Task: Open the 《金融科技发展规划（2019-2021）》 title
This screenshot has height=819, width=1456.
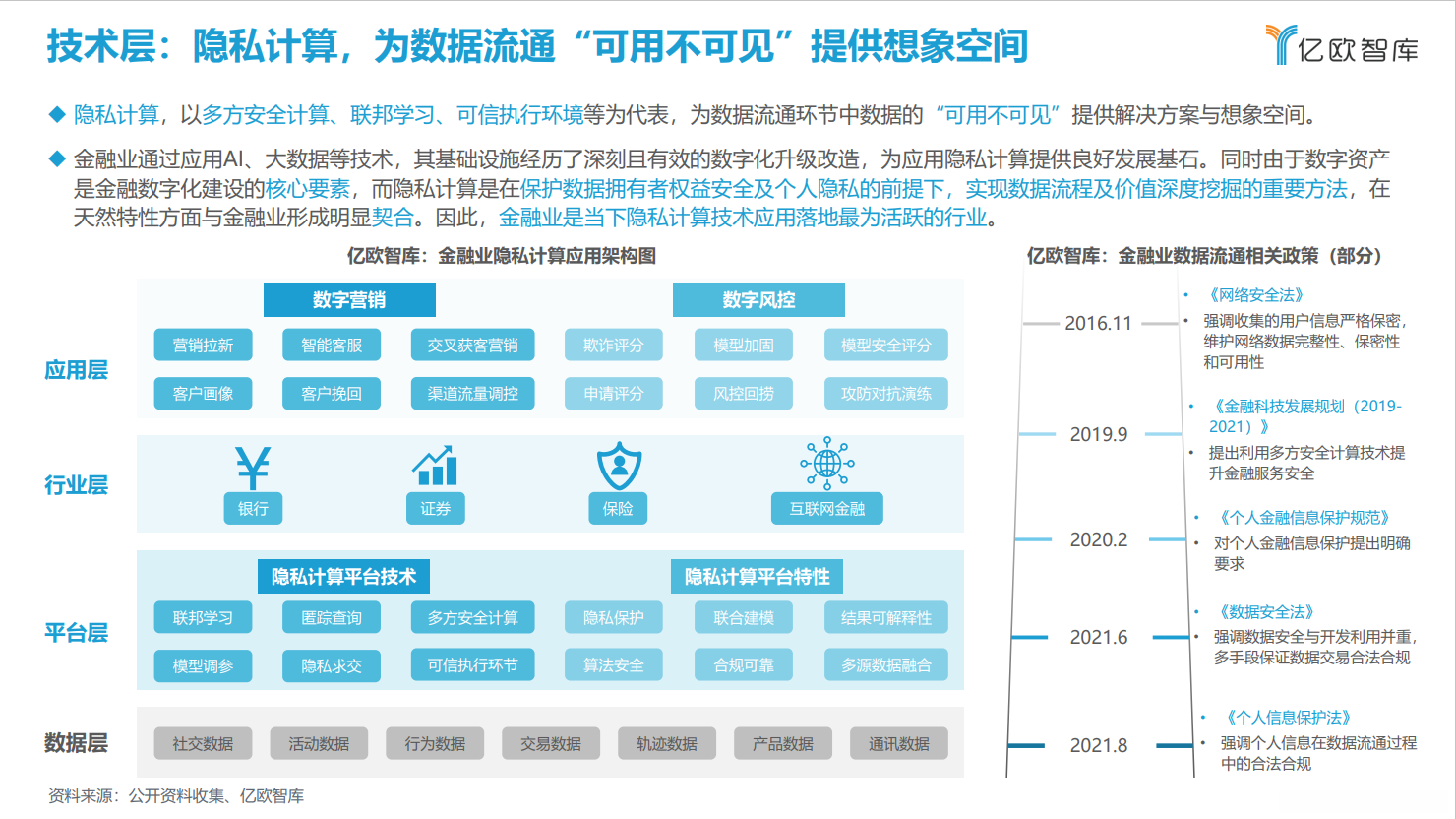Action: 1305,416
